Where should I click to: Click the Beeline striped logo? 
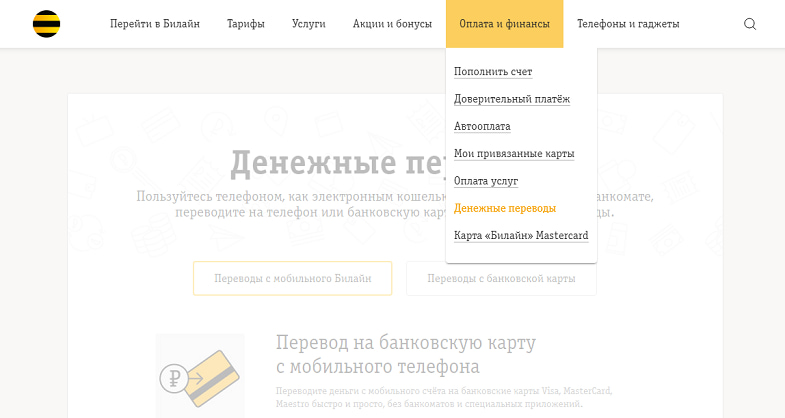tap(47, 24)
